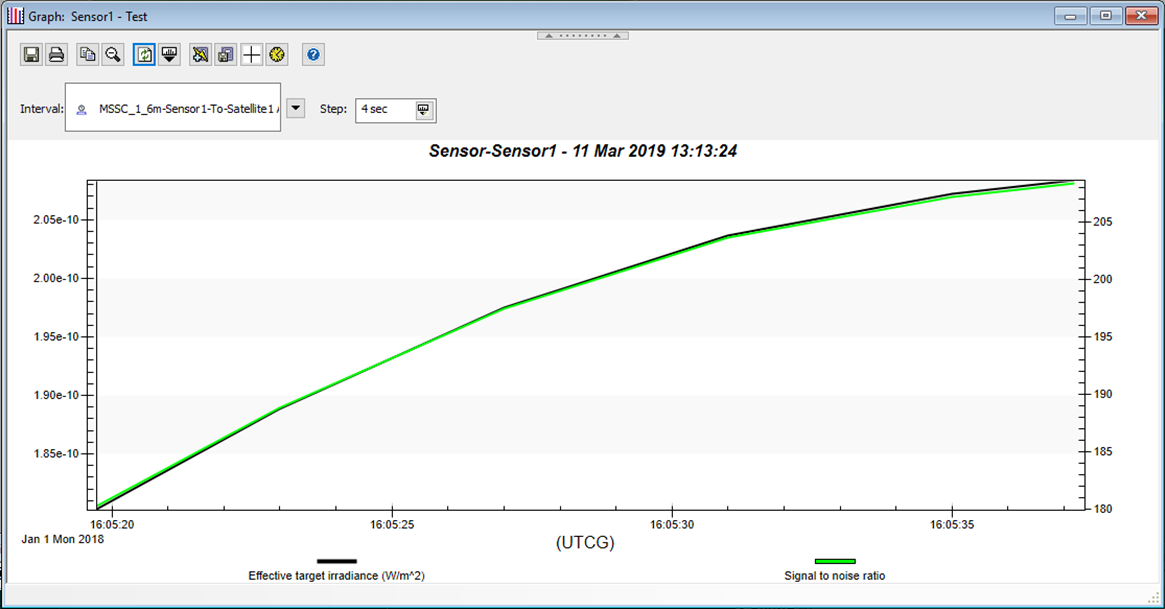Click the Copy graph icon
1165x609 pixels.
point(88,55)
